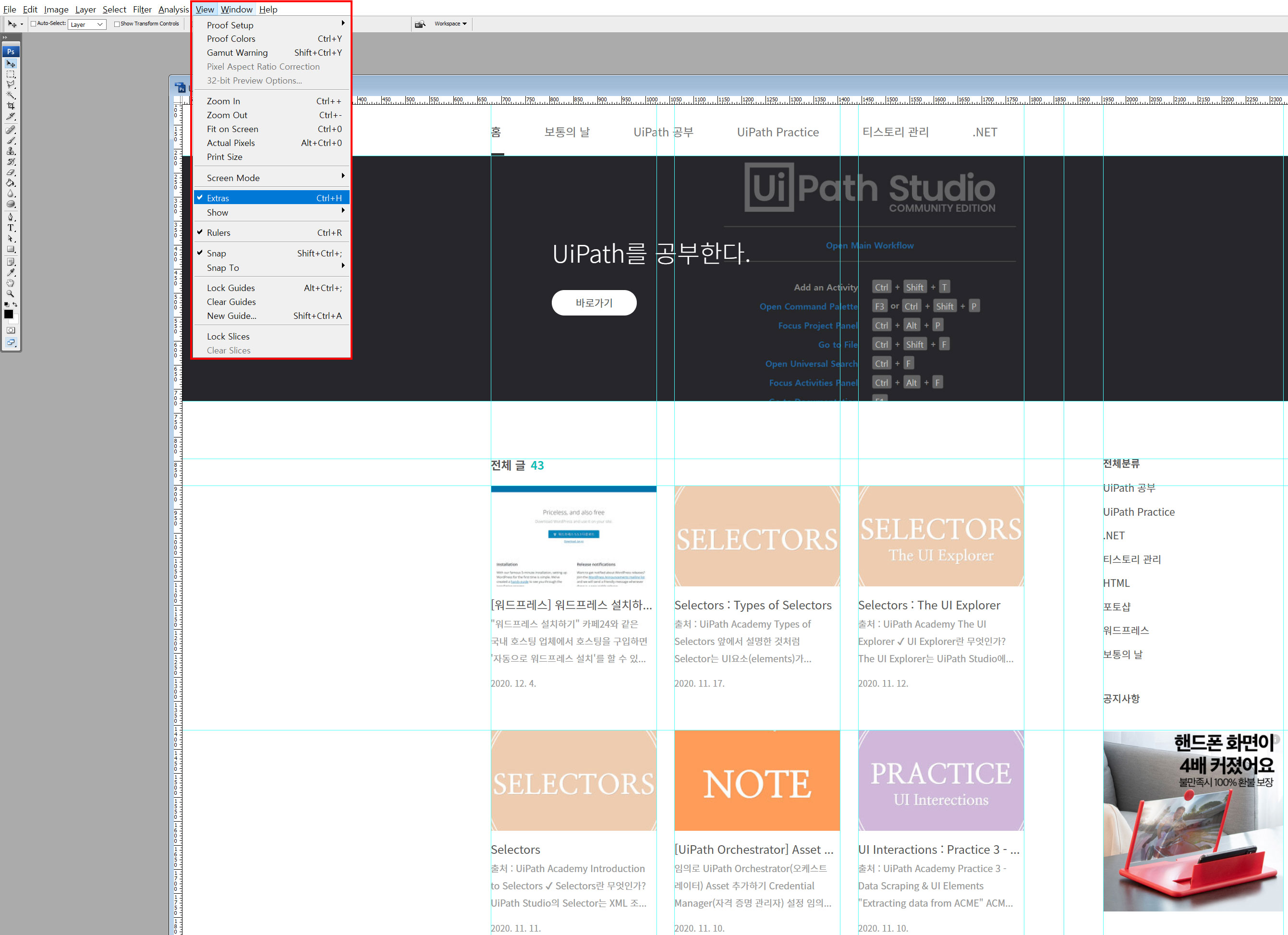Choose Clear Guides
This screenshot has width=1288, height=935.
(271, 302)
